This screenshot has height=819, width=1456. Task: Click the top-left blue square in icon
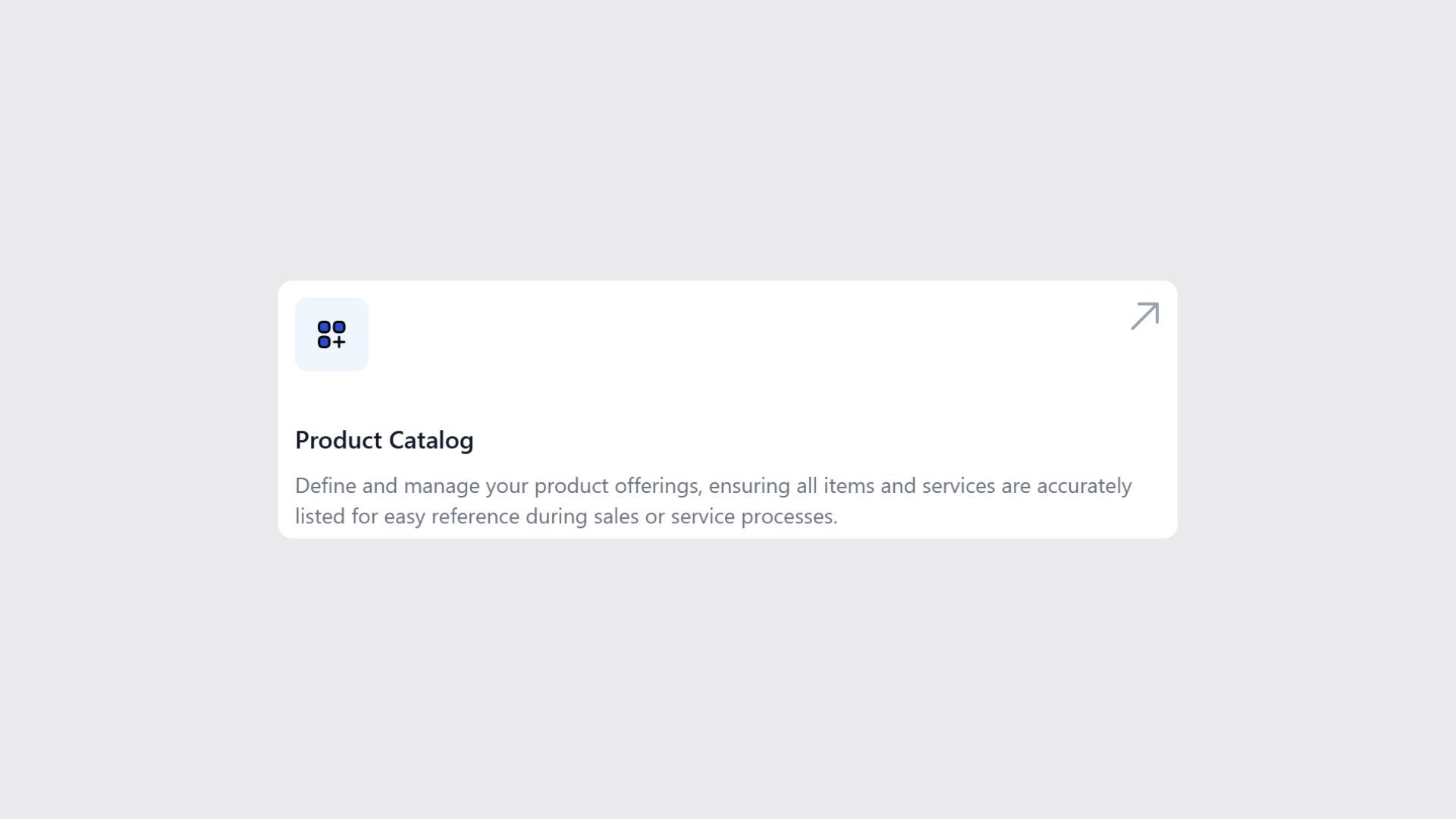325,327
